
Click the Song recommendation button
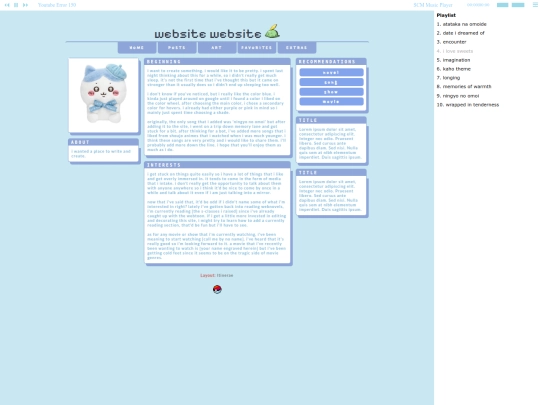(x=331, y=82)
